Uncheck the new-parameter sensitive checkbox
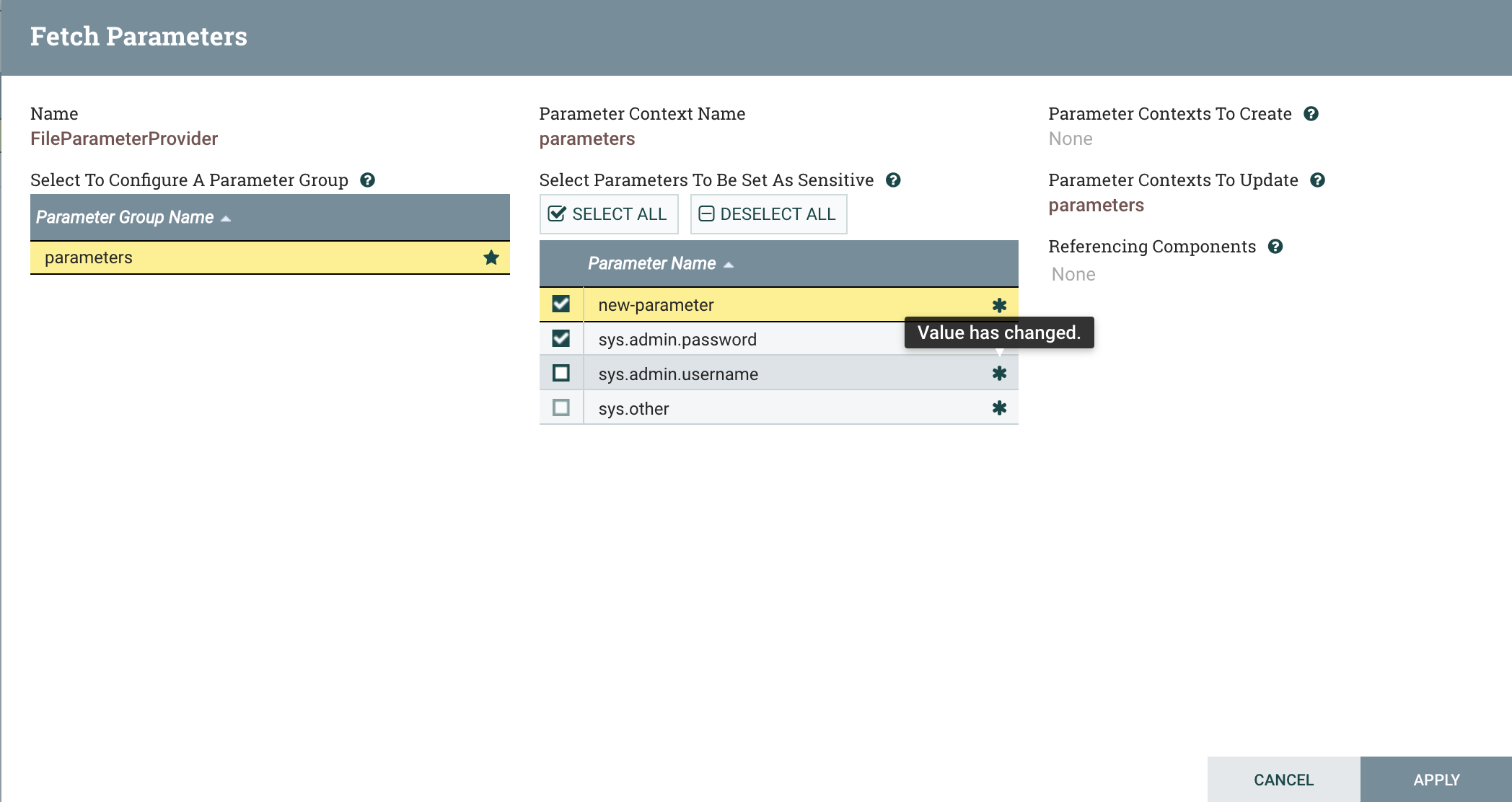The width and height of the screenshot is (1512, 802). click(x=561, y=304)
